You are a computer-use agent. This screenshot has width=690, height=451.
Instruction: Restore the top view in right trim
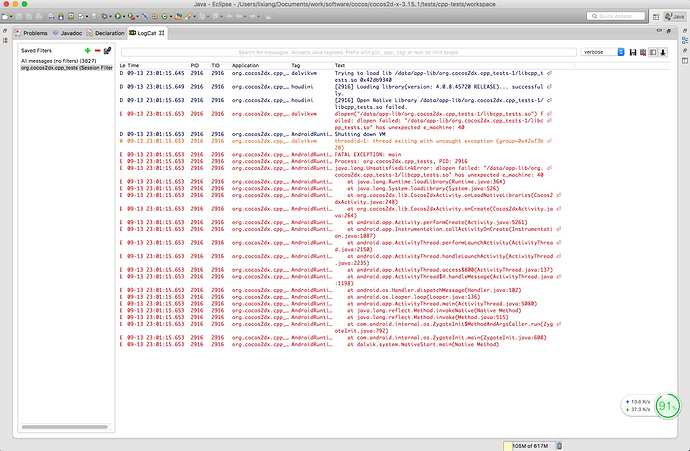click(x=685, y=31)
